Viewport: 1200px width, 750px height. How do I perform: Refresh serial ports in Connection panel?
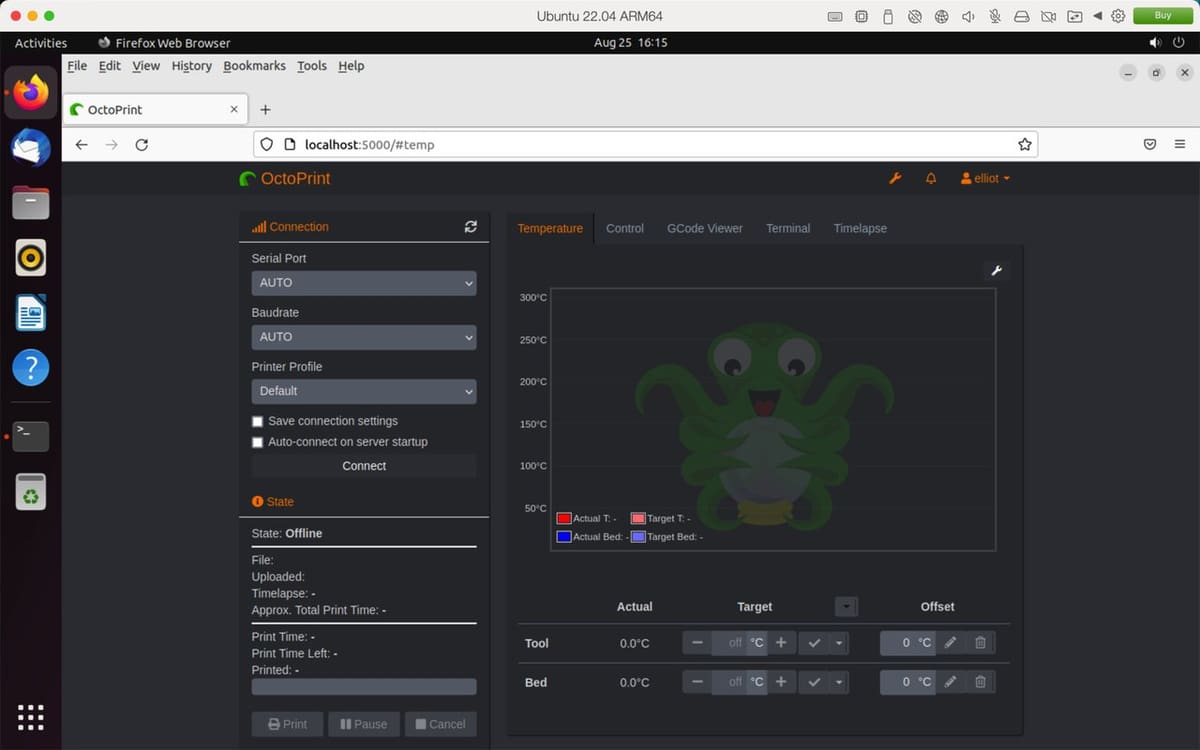point(471,227)
